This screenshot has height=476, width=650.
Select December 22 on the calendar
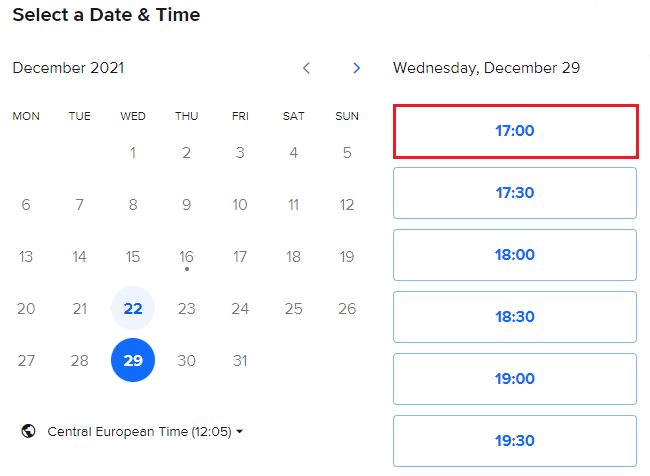tap(133, 308)
